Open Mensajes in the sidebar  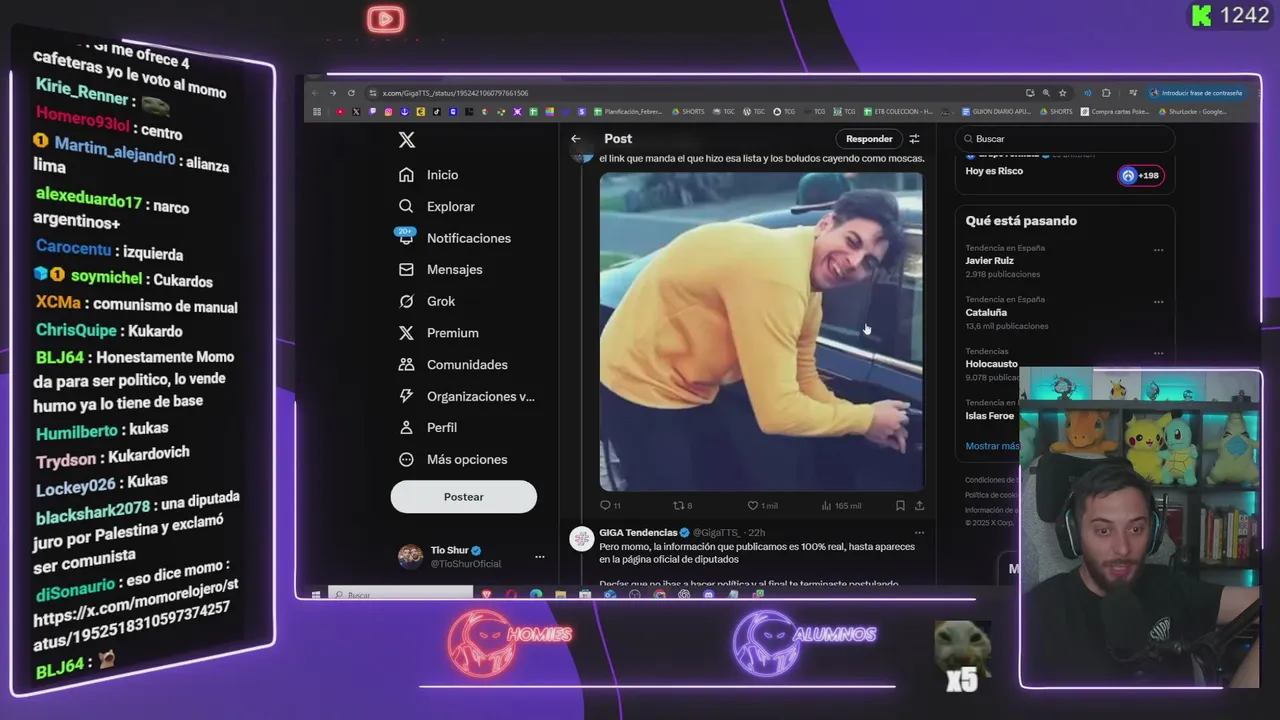point(441,270)
